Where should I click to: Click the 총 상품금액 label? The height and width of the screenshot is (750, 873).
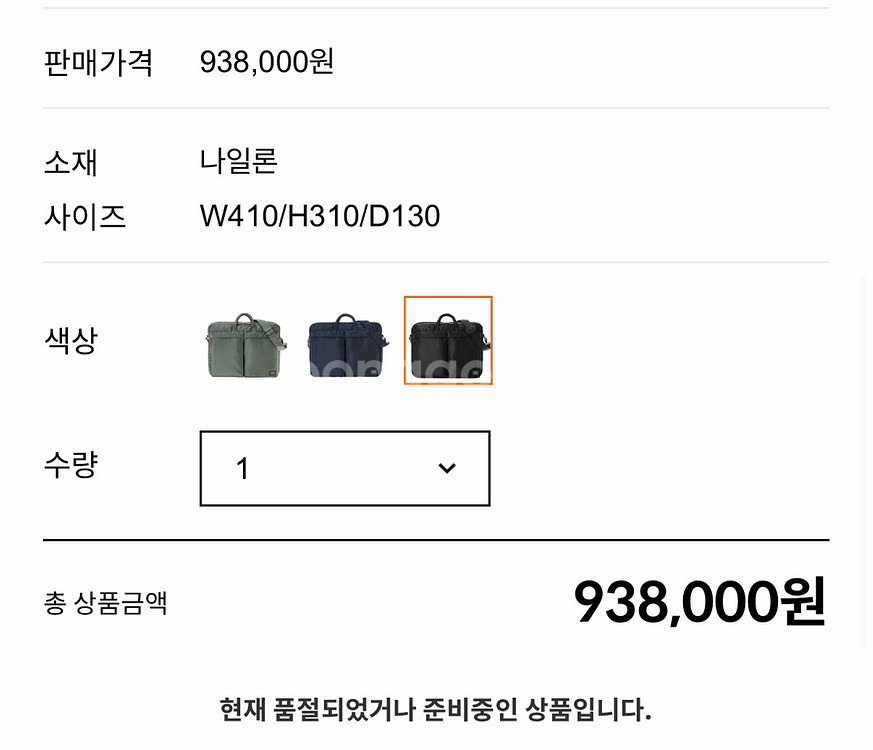tap(105, 603)
